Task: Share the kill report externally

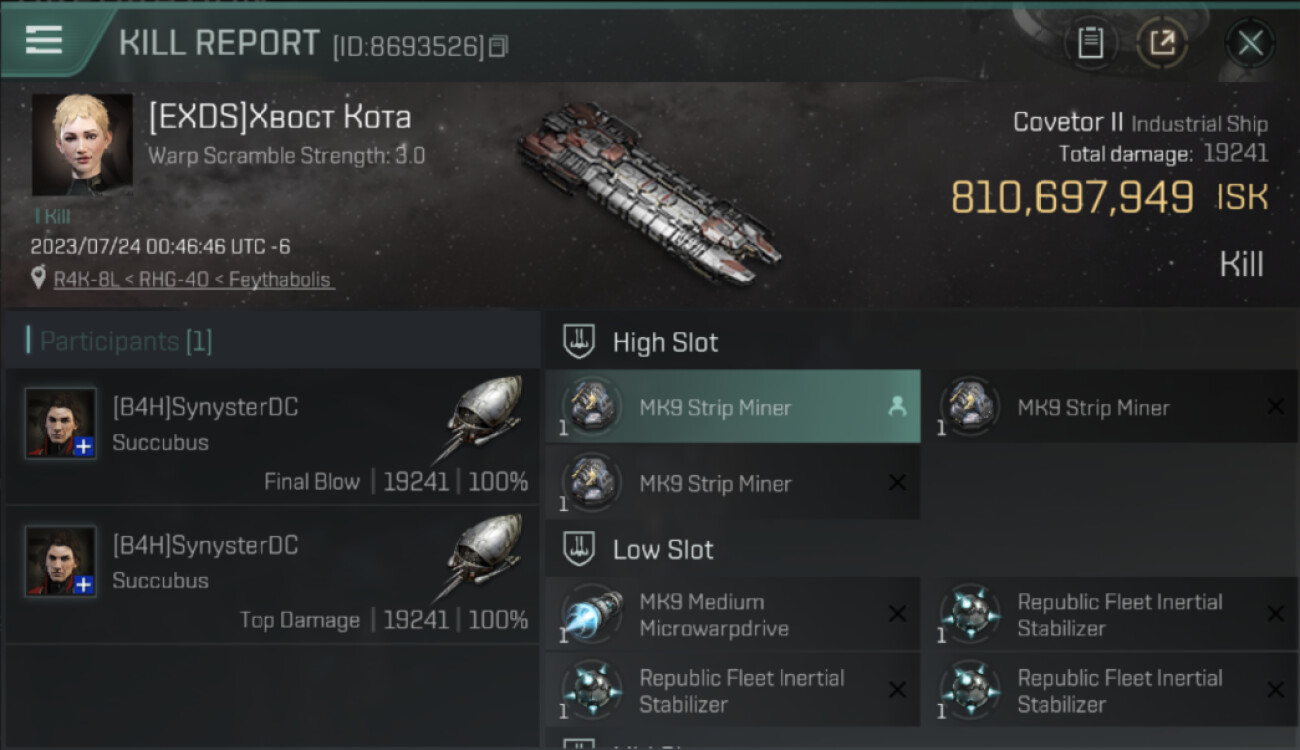Action: (x=1161, y=43)
